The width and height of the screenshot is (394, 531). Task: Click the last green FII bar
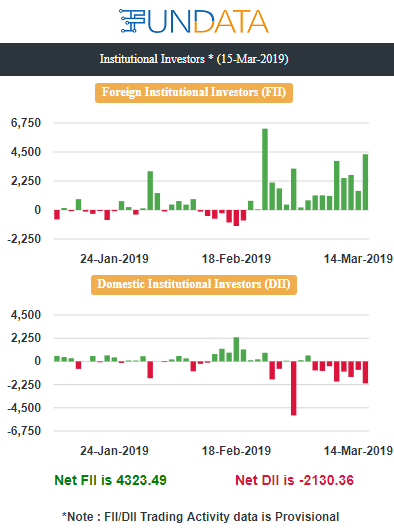click(366, 182)
